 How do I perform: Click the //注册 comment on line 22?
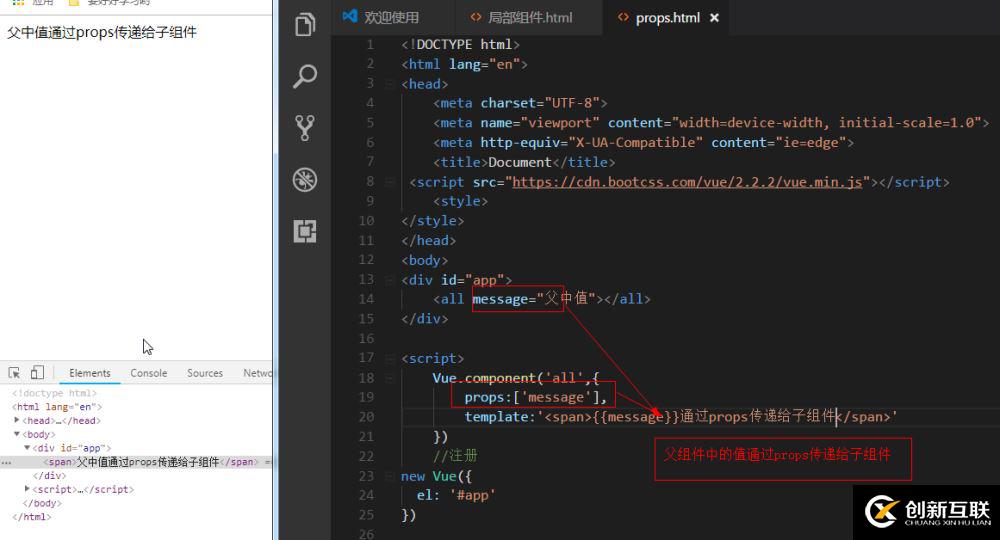click(x=455, y=456)
